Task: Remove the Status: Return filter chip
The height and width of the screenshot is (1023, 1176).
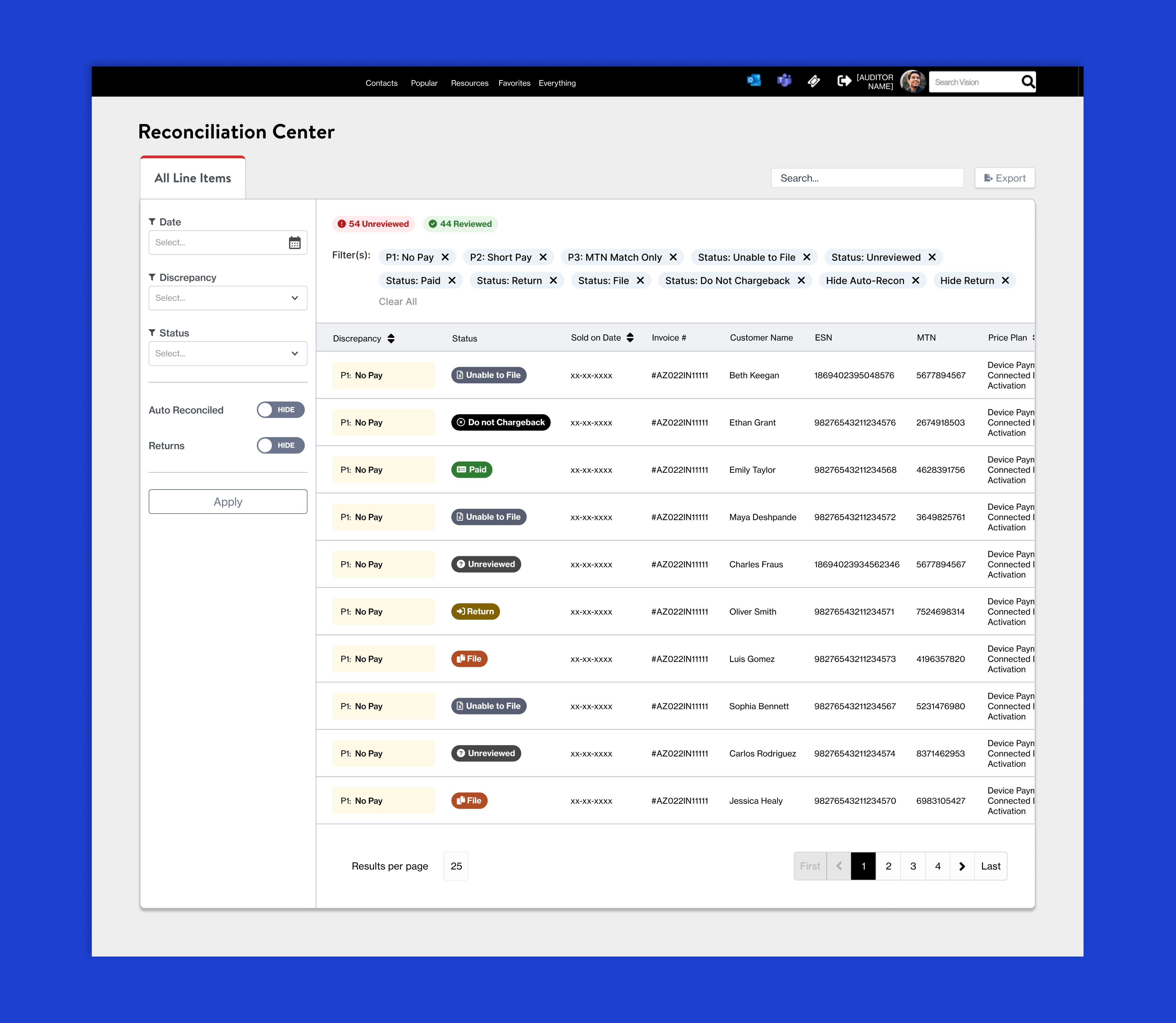Action: tap(554, 280)
